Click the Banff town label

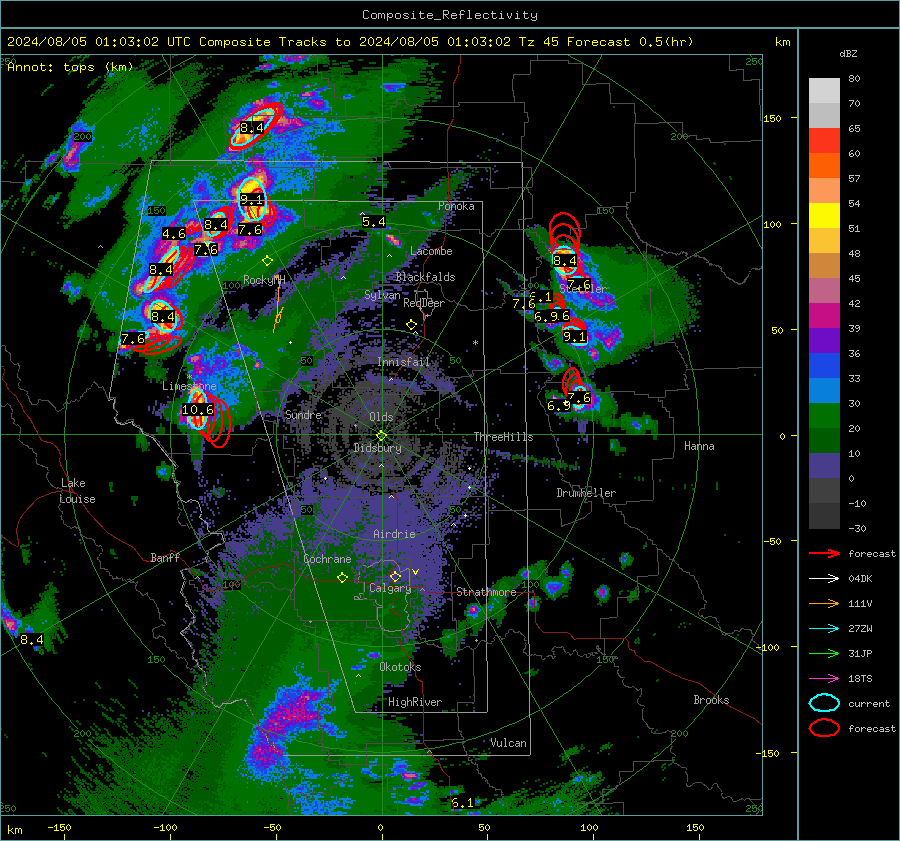(x=165, y=558)
